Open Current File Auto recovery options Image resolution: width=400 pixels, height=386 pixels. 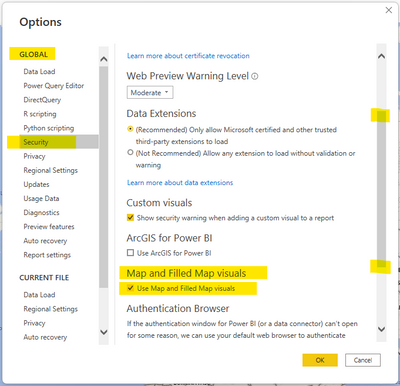(45, 337)
